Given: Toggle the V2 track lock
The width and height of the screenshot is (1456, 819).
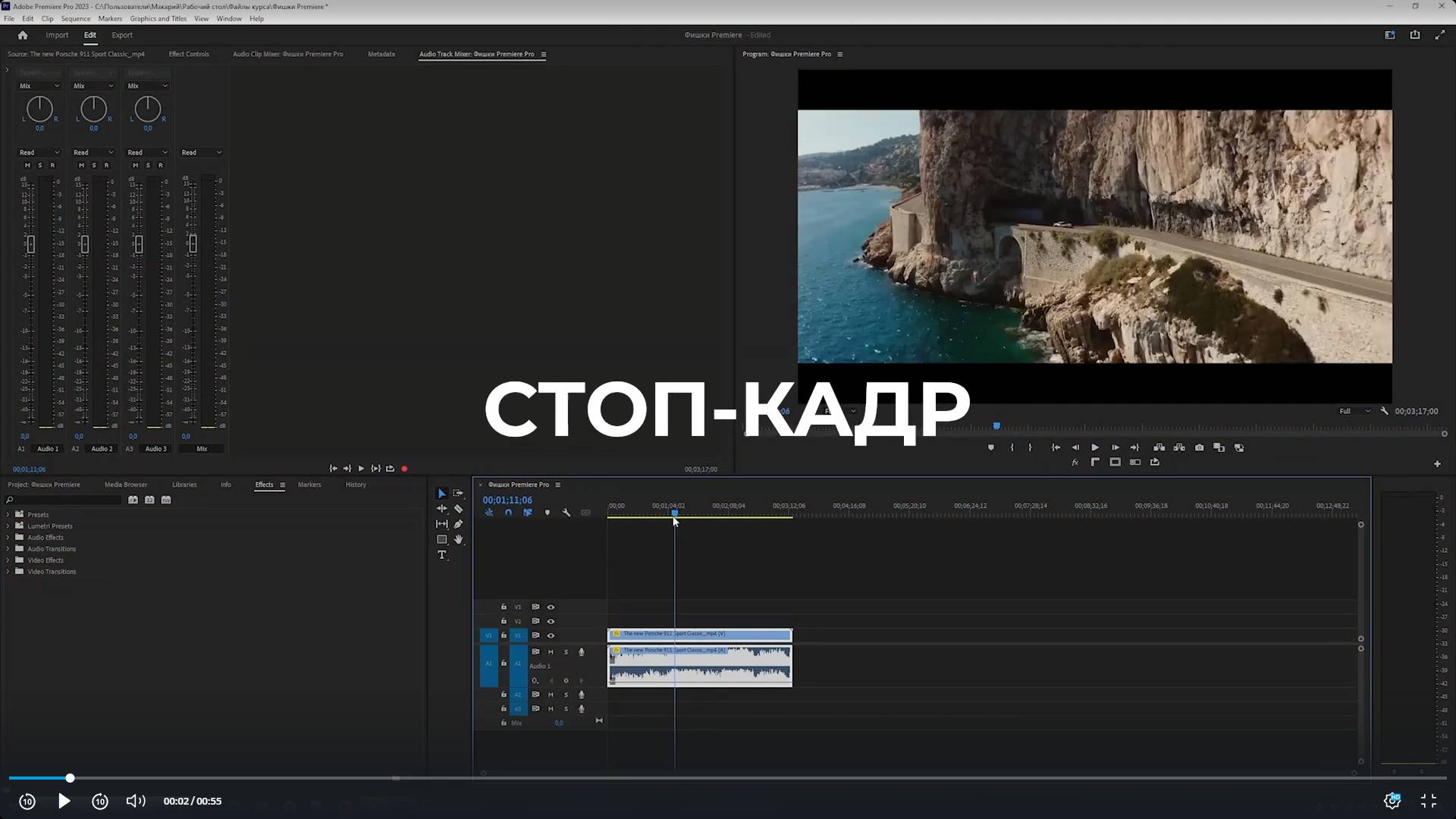Looking at the screenshot, I should (x=504, y=621).
